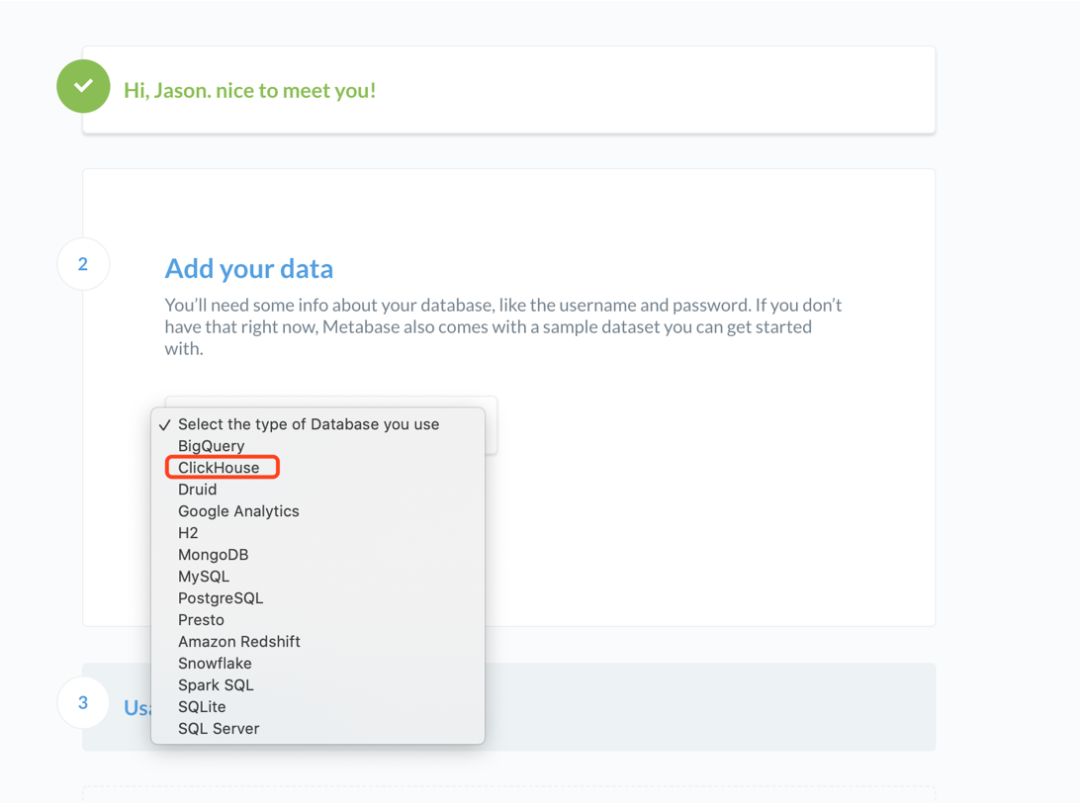Image resolution: width=1080 pixels, height=811 pixels.
Task: Click the step 3 number circle
Action: click(83, 703)
